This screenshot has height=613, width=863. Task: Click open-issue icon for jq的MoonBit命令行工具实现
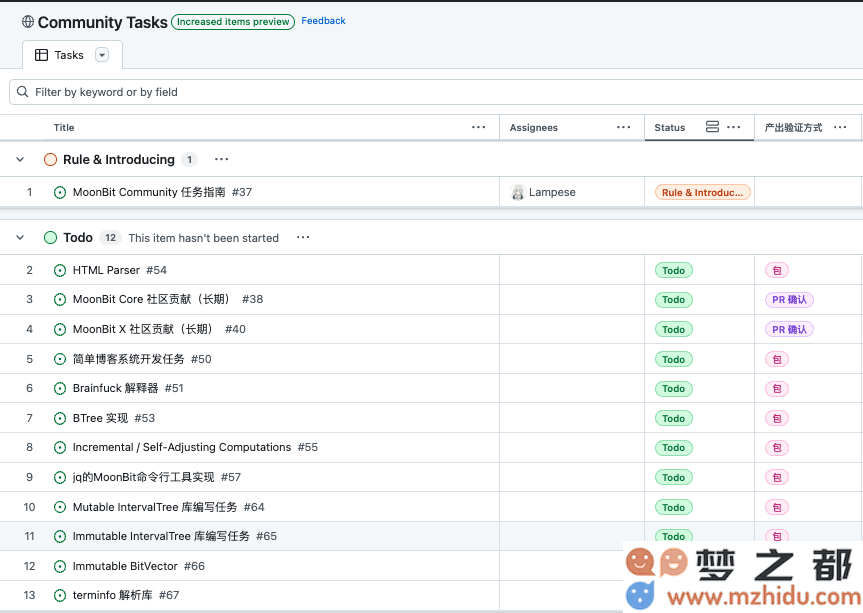click(60, 477)
